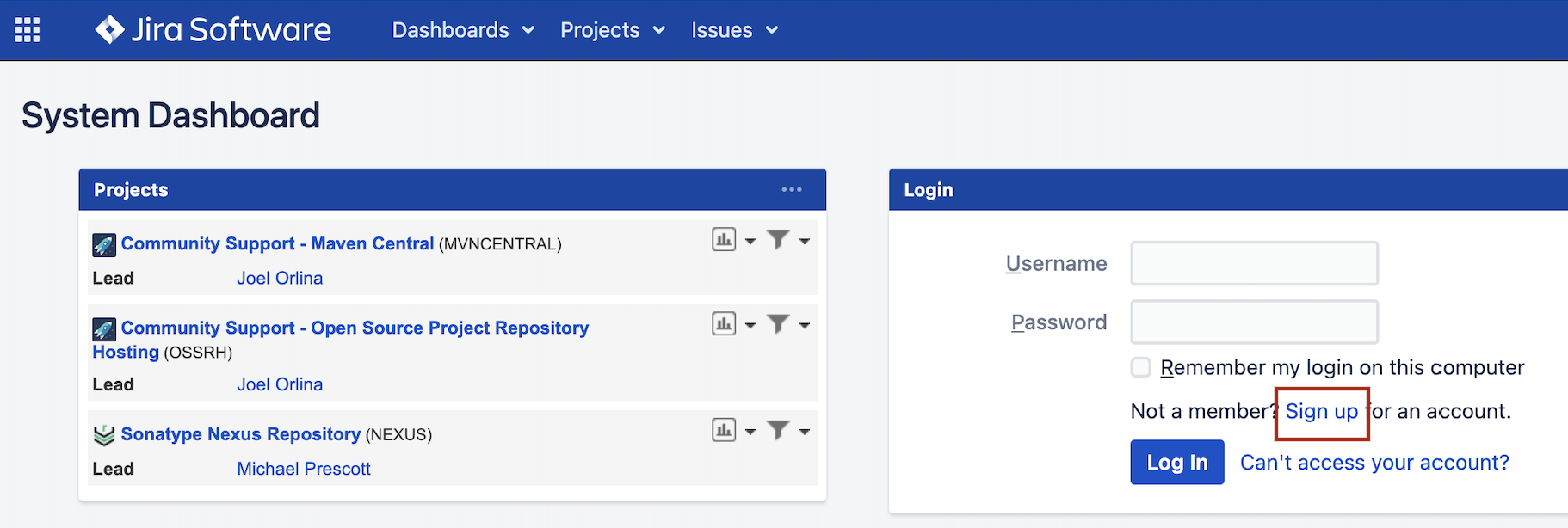Screen dimensions: 1568x528
Task: Open filters funnel icon for Maven Central
Action: coord(778,240)
